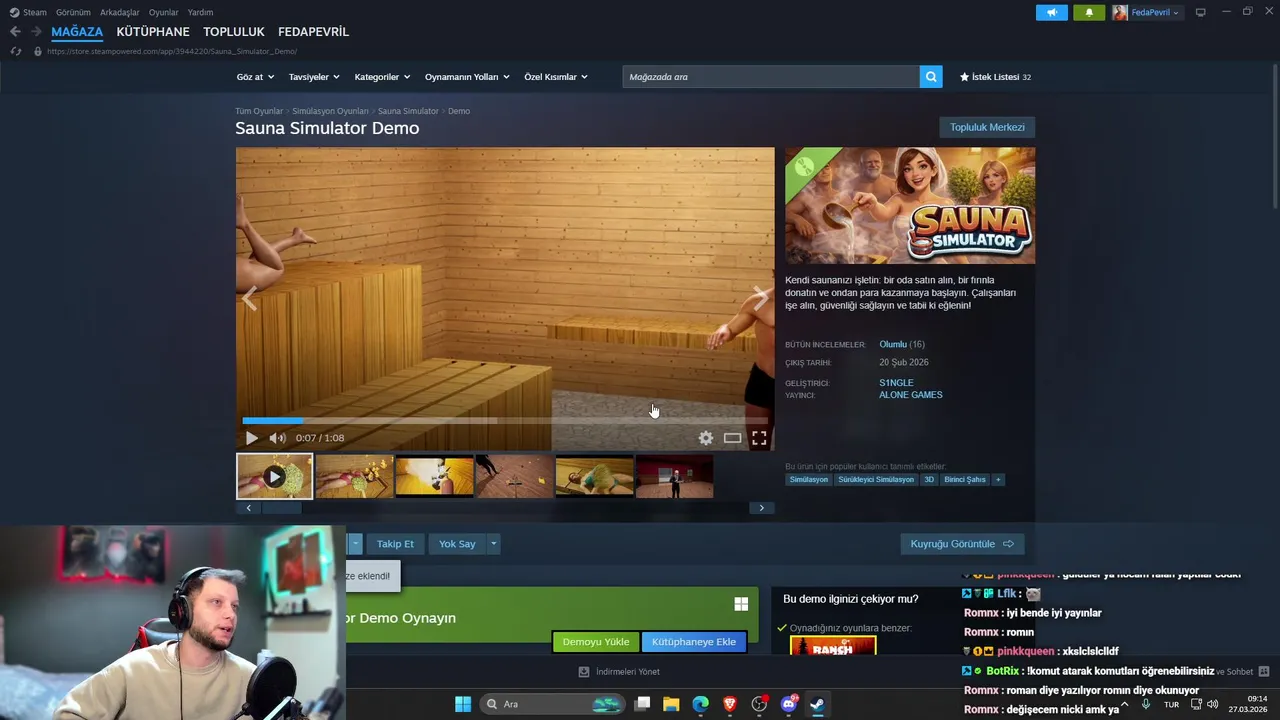1280x720 pixels.
Task: Seek on the trailer progress bar
Action: [505, 421]
